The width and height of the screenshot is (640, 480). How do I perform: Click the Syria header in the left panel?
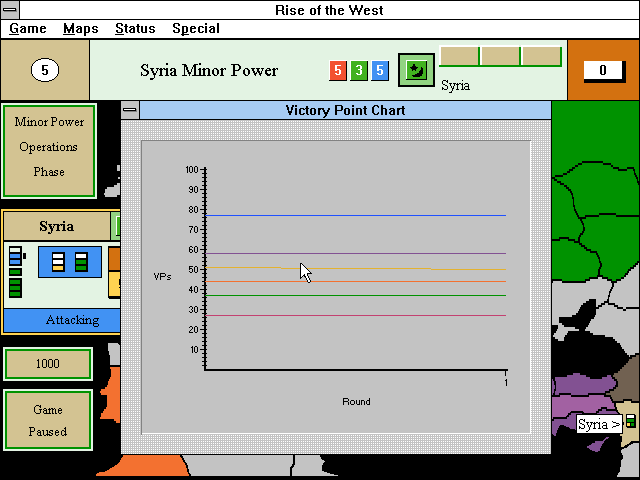tap(57, 226)
